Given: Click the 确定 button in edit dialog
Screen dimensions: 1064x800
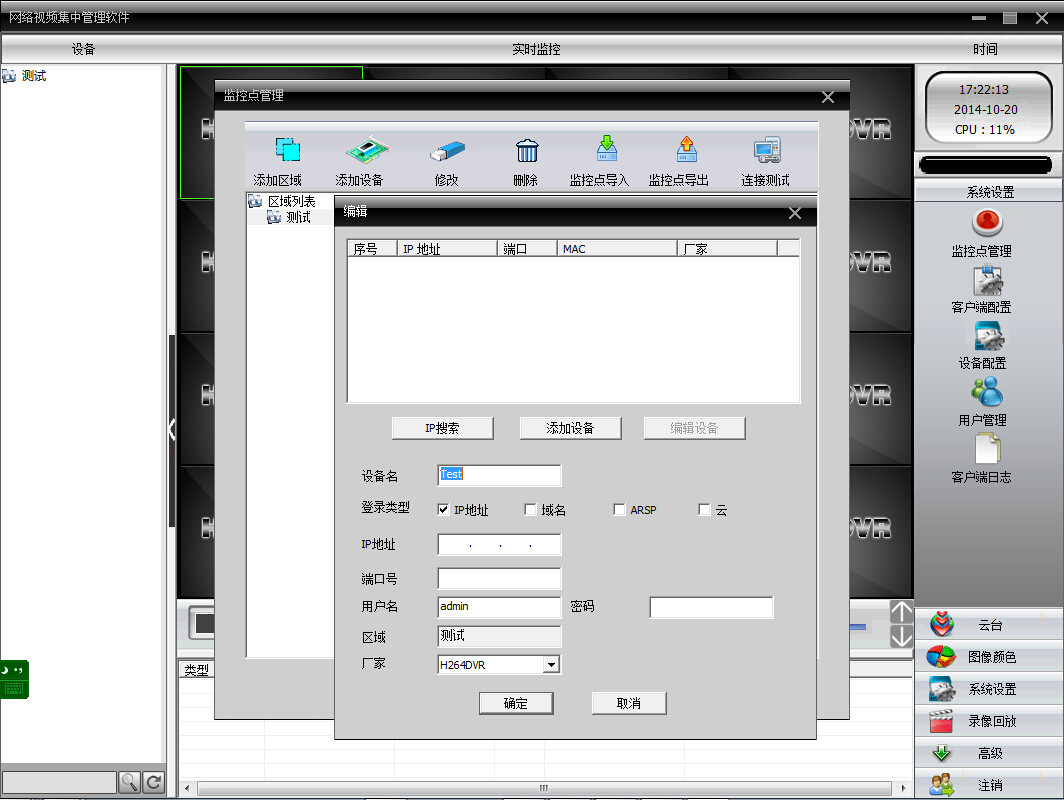Looking at the screenshot, I should coord(516,703).
